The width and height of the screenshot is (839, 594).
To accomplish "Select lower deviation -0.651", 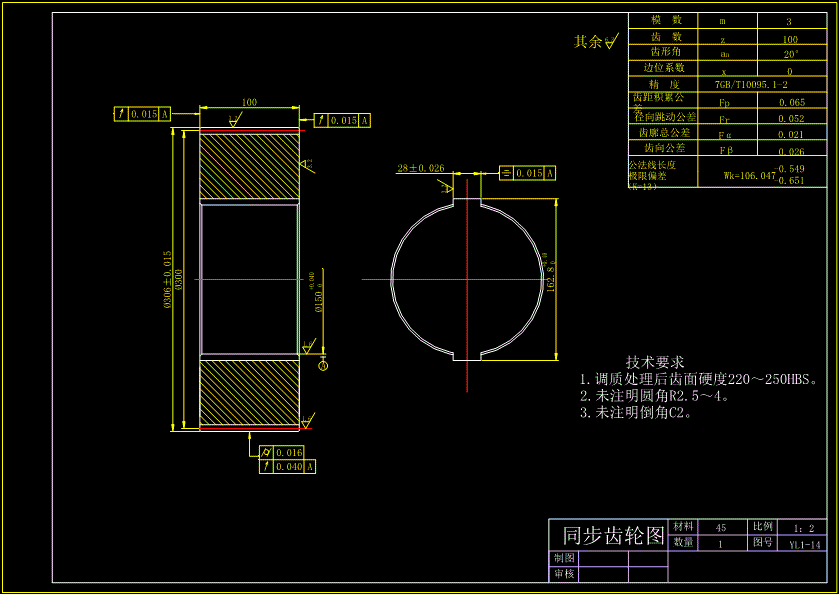I will pos(789,180).
